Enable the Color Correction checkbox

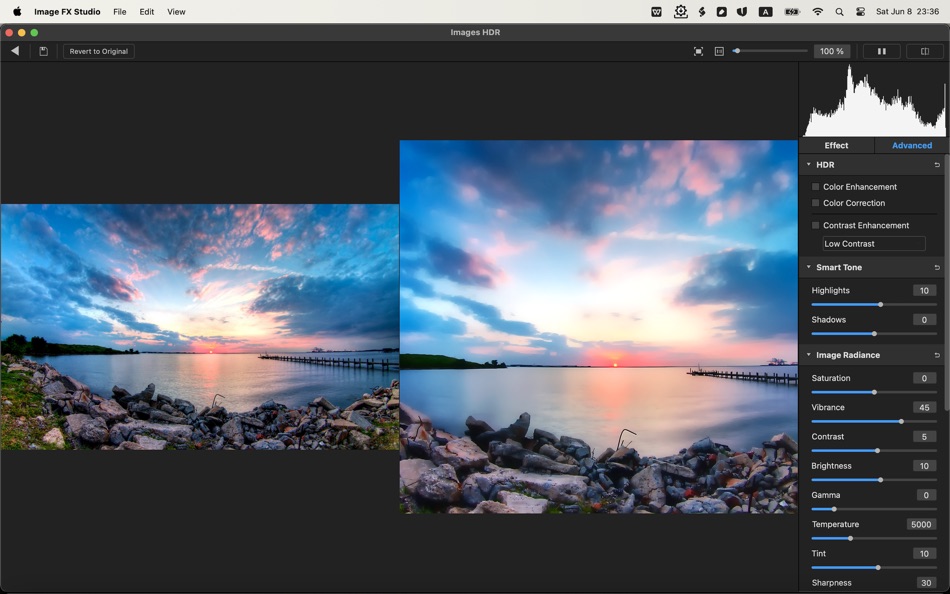click(815, 203)
